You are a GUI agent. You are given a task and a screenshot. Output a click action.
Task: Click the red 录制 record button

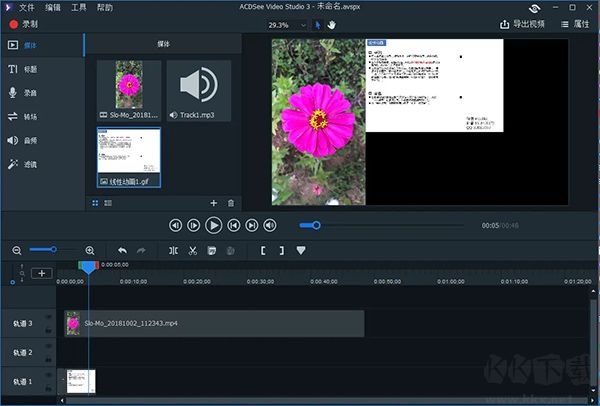pos(24,23)
